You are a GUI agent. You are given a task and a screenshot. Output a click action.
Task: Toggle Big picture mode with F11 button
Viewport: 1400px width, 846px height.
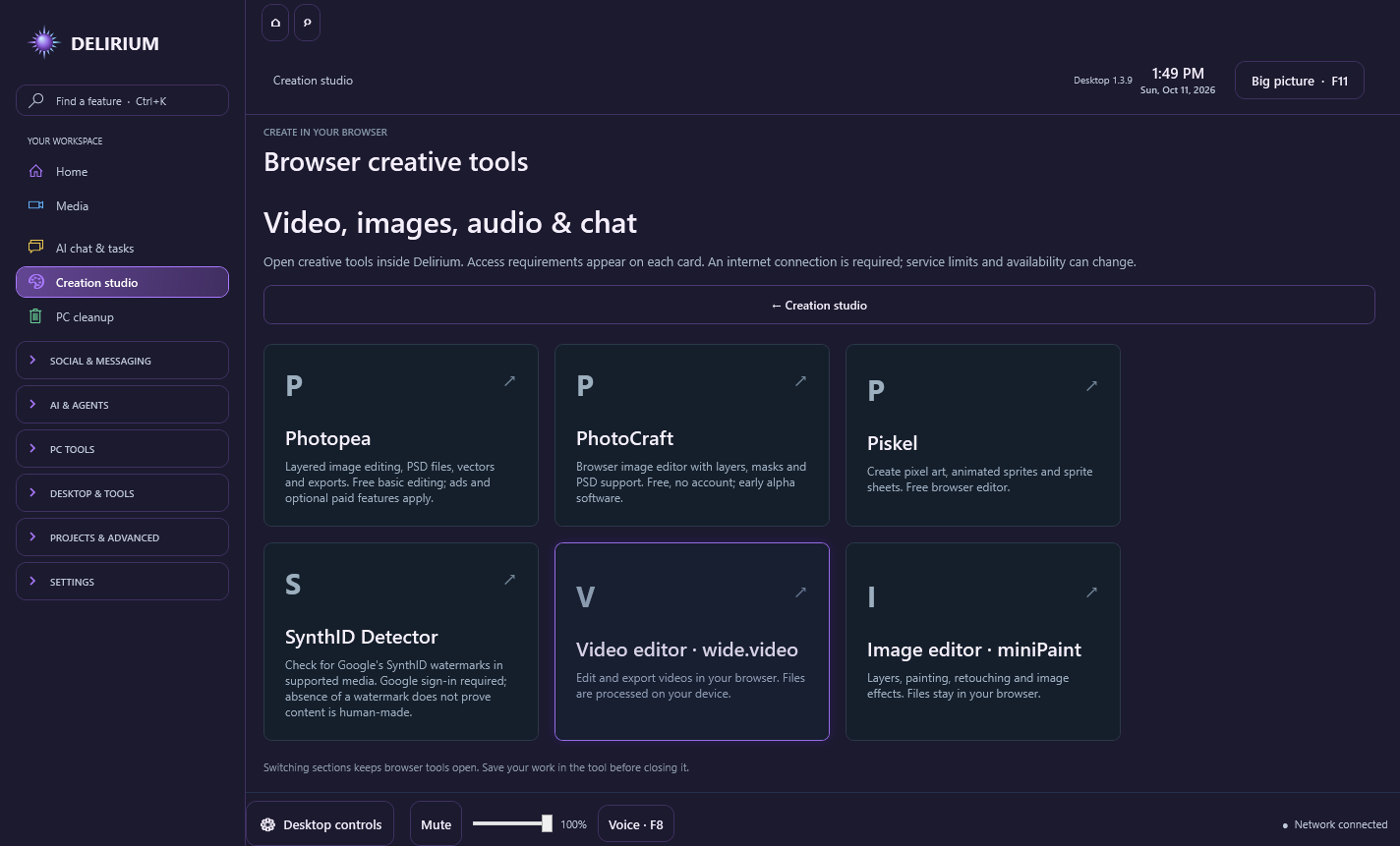[x=1300, y=81]
